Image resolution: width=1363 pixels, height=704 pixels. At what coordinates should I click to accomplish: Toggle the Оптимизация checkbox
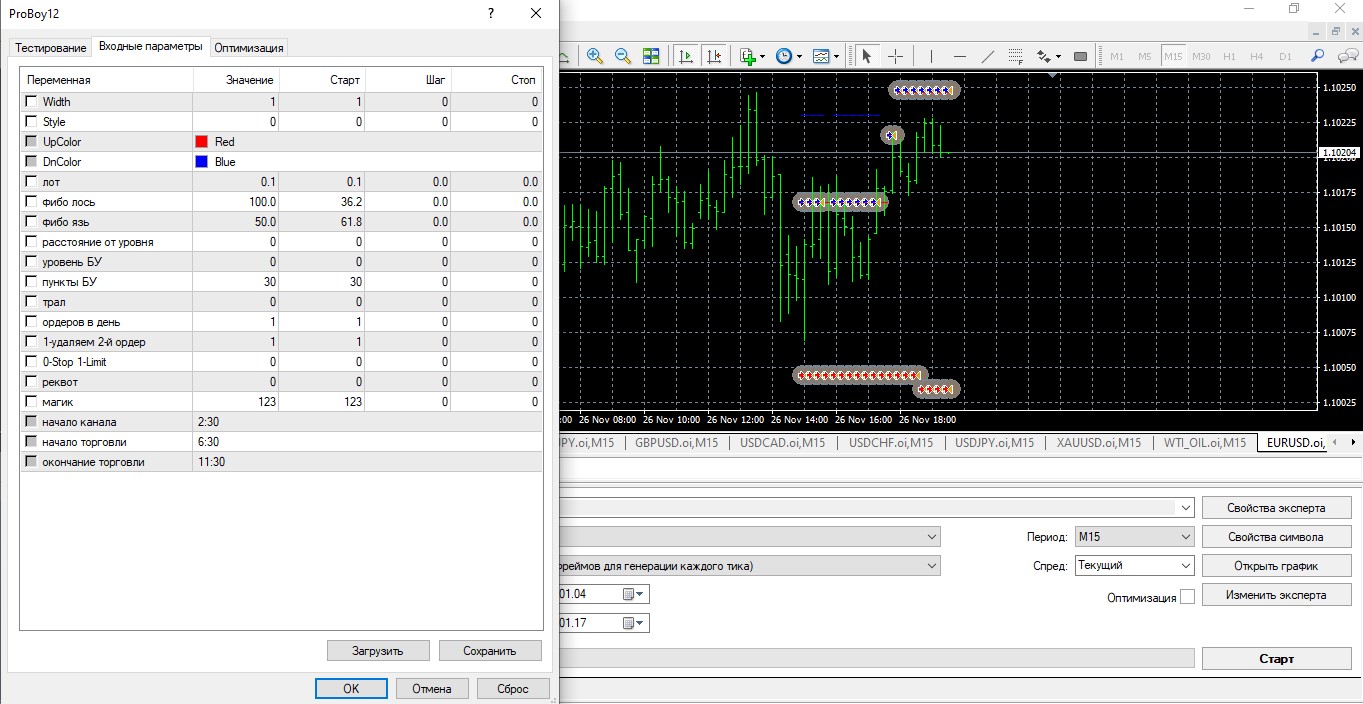pyautogui.click(x=1187, y=597)
